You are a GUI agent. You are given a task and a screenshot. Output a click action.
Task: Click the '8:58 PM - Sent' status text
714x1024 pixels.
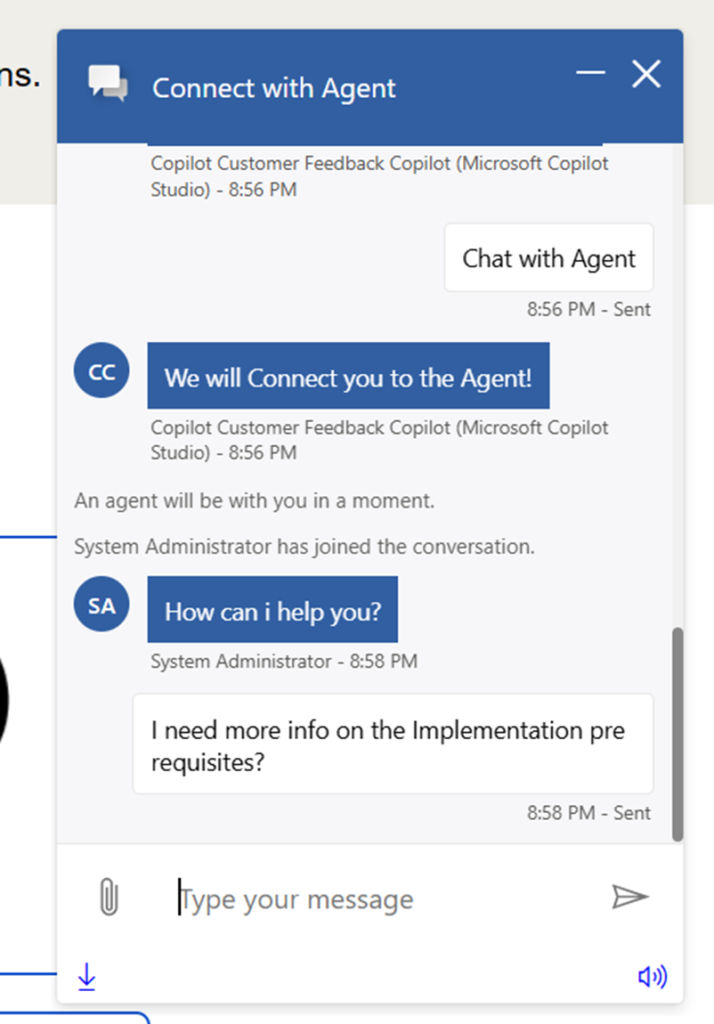click(x=589, y=813)
